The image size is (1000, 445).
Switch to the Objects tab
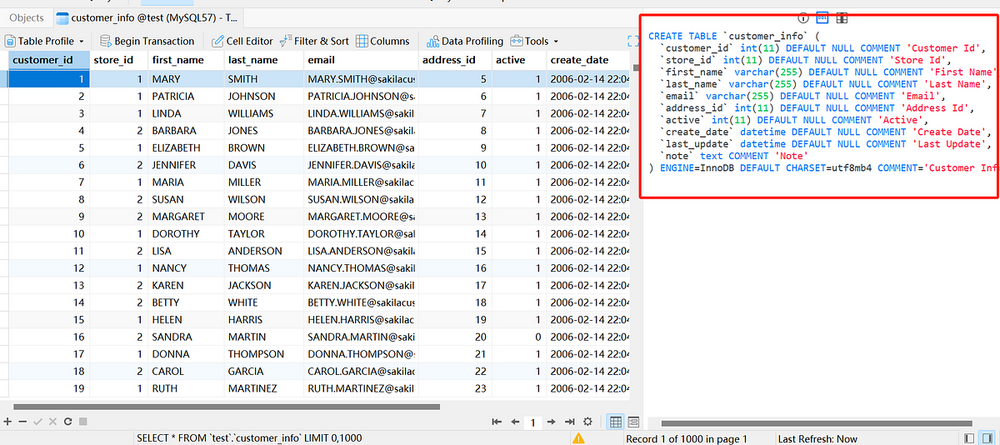[26, 17]
